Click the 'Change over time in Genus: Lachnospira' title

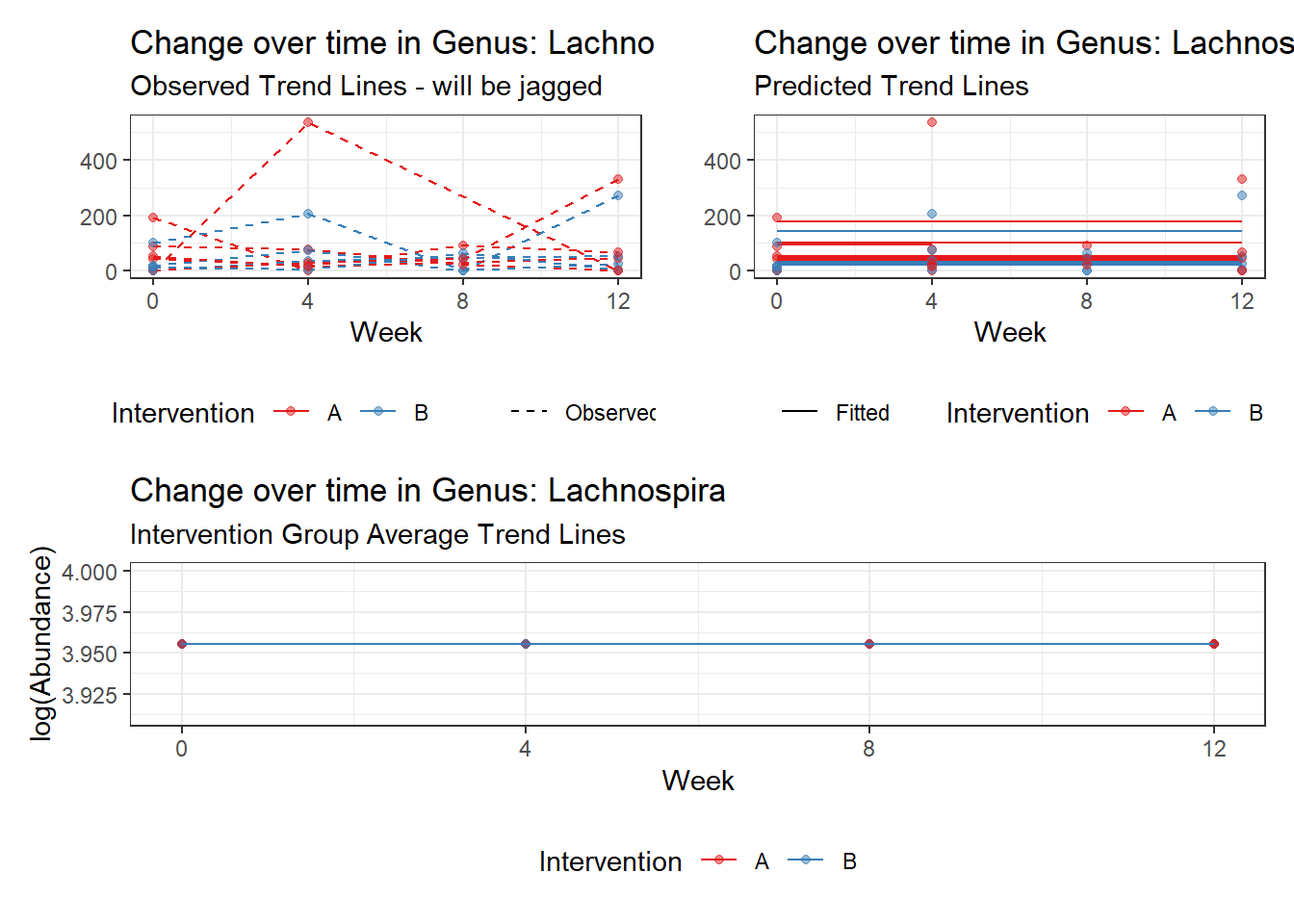tap(427, 491)
